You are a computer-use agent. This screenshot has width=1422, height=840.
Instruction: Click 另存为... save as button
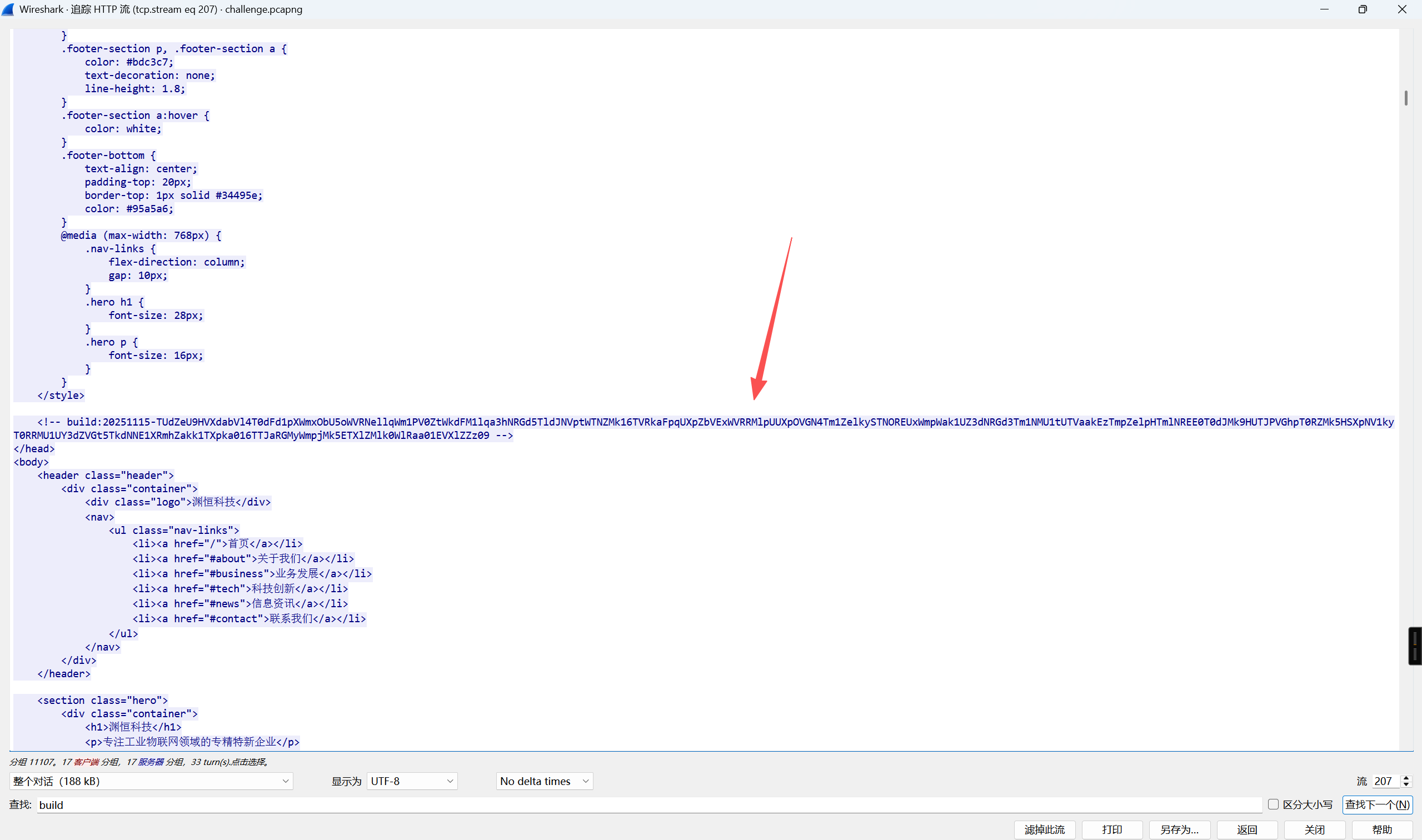click(x=1179, y=829)
